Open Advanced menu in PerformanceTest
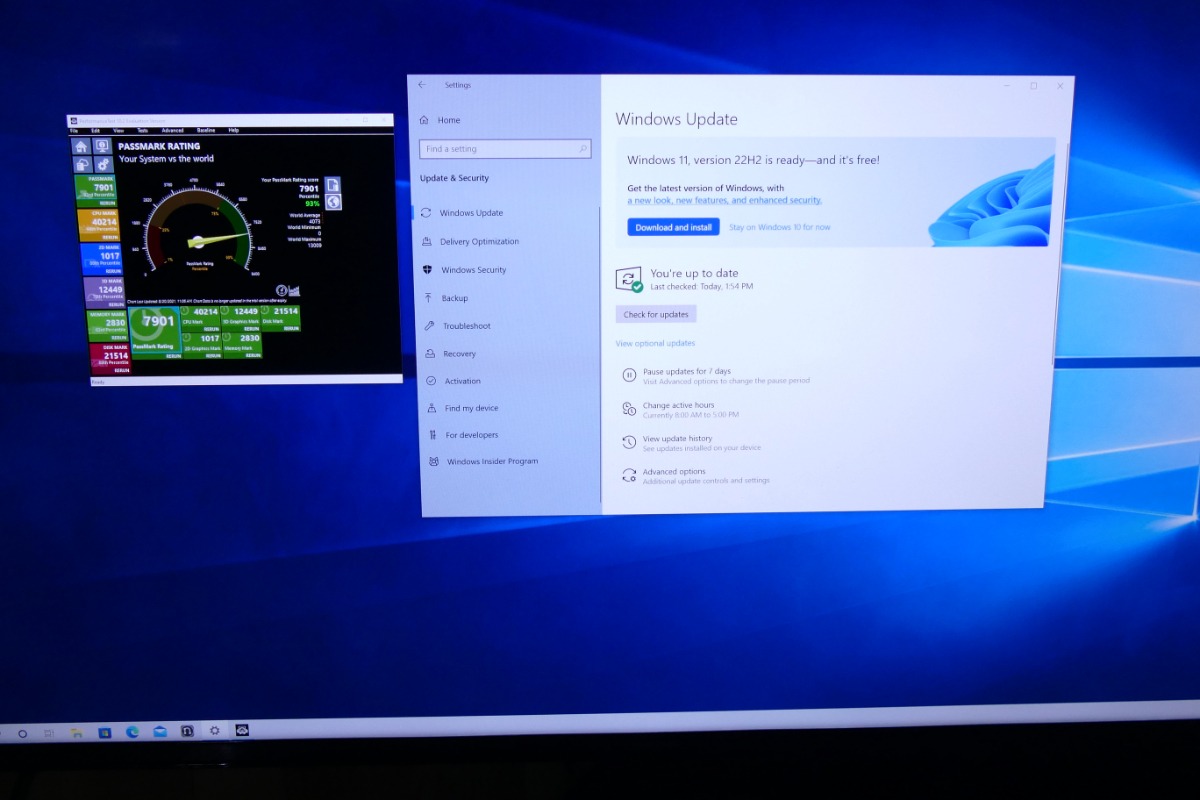The height and width of the screenshot is (800, 1200). click(173, 130)
